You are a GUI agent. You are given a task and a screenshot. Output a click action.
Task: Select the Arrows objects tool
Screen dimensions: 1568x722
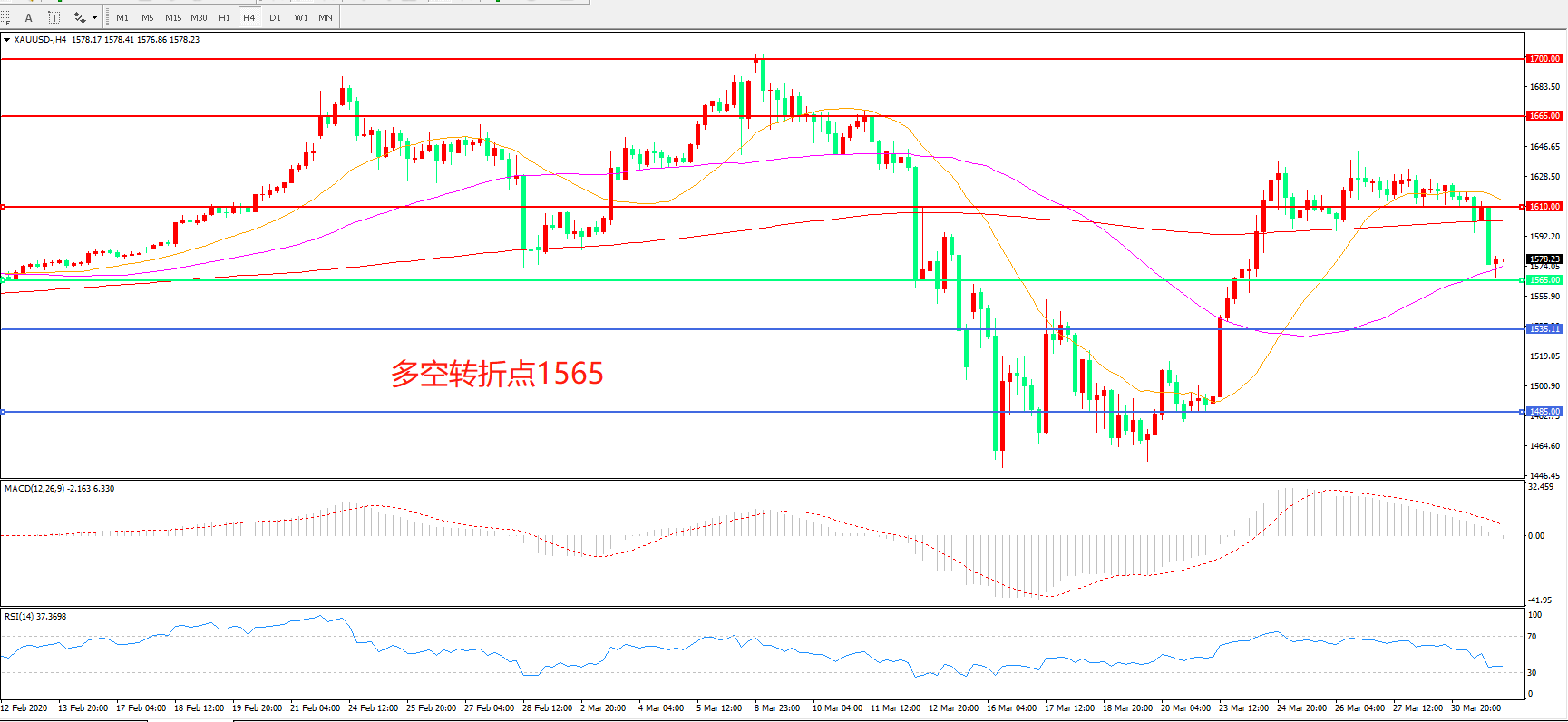coord(80,17)
